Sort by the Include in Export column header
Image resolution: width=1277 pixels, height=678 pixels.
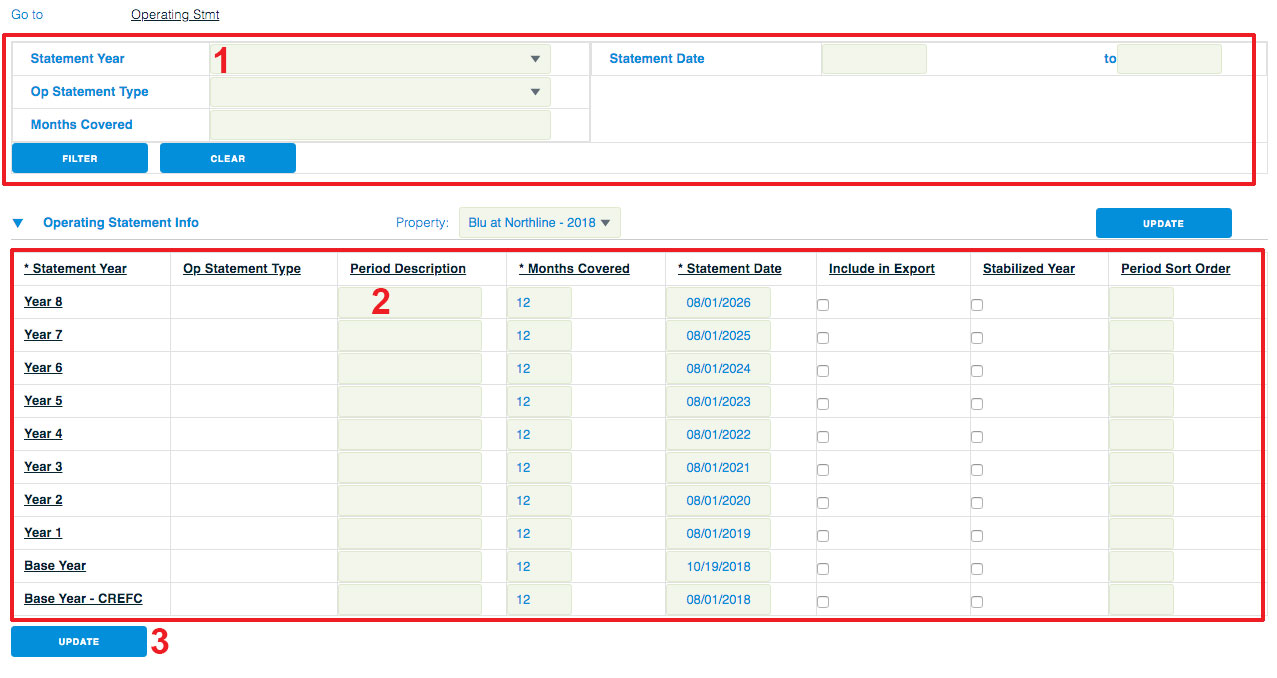point(882,269)
